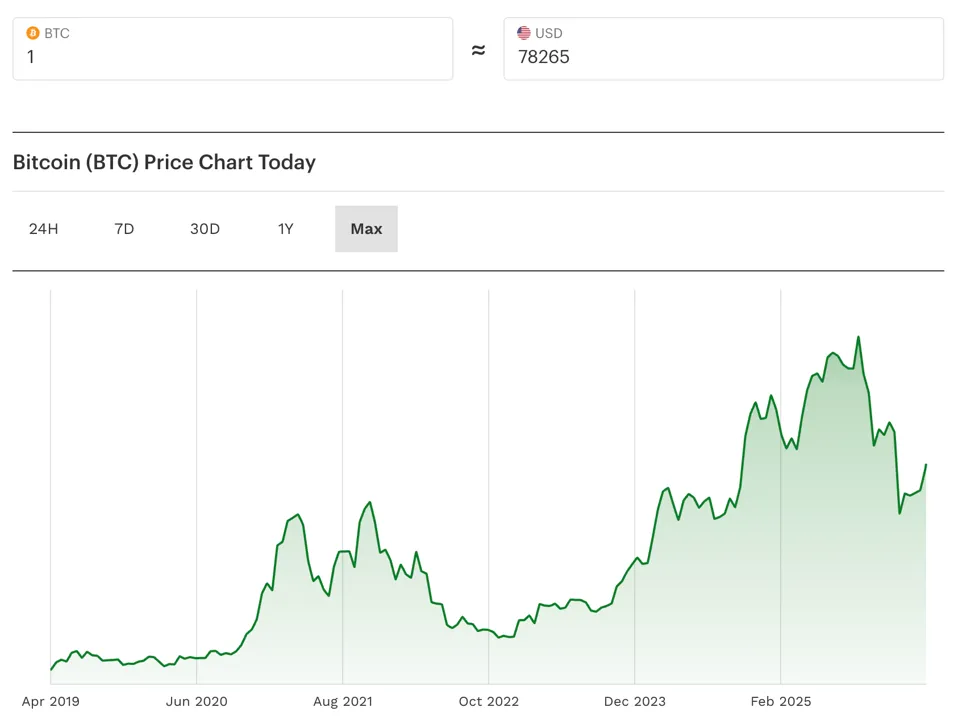Show the 30D price chart
This screenshot has height=728, width=958.
205,229
